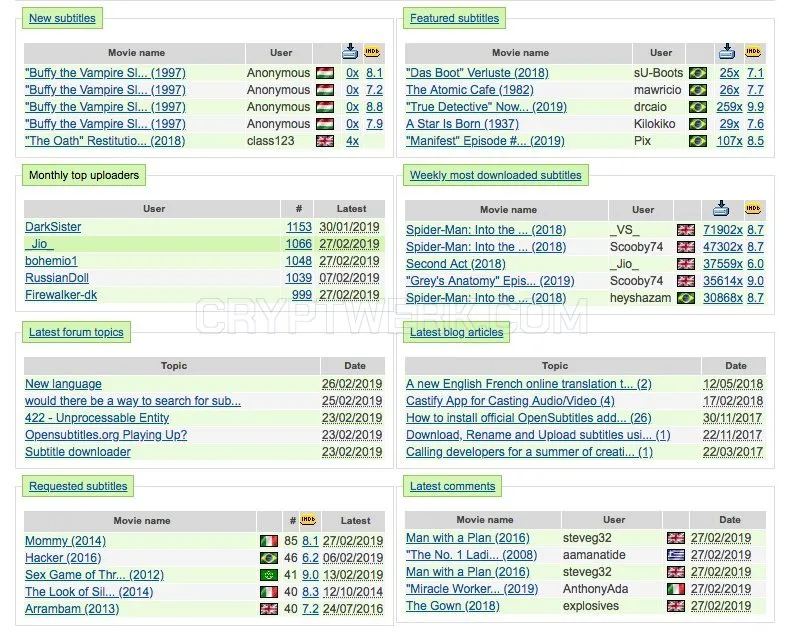Screen dimensions: 785x632
Task: Click the Italian flag beside Mommy (2014)
Action: [269, 541]
